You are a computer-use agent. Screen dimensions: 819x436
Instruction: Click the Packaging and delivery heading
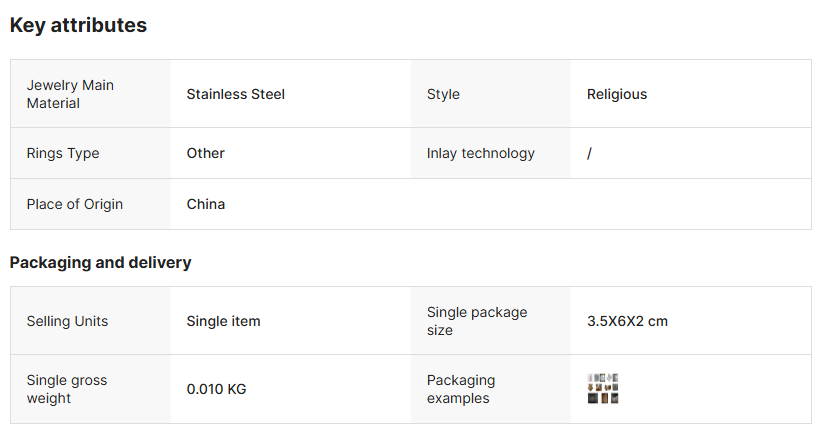pos(100,263)
